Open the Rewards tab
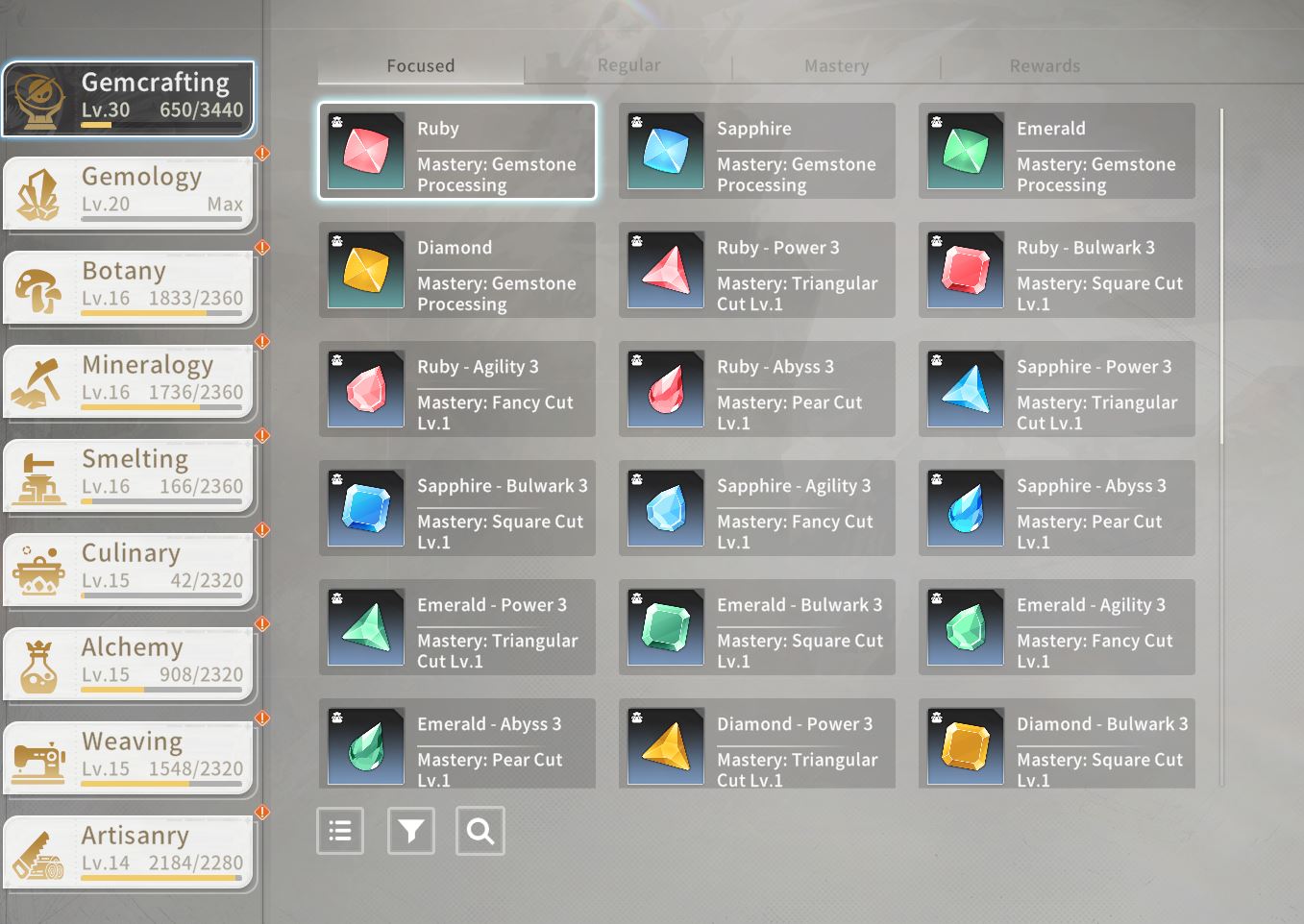 coord(1045,65)
